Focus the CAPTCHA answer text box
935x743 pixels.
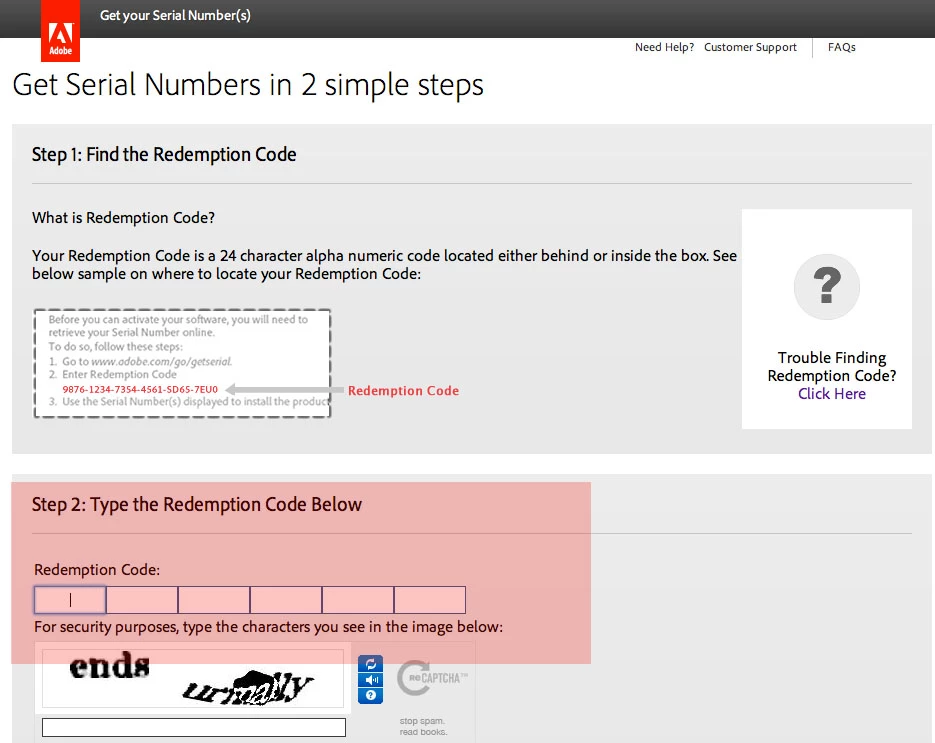point(194,727)
